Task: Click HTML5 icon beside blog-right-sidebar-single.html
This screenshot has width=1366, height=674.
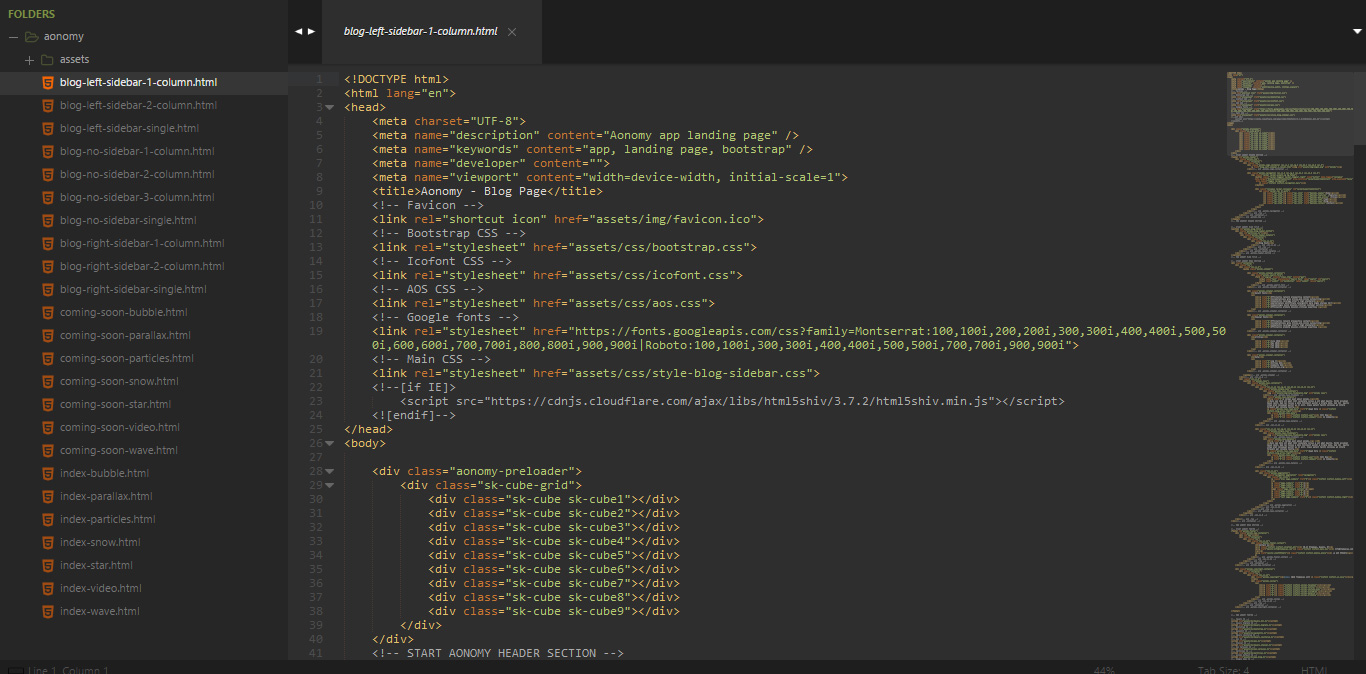Action: coord(47,289)
